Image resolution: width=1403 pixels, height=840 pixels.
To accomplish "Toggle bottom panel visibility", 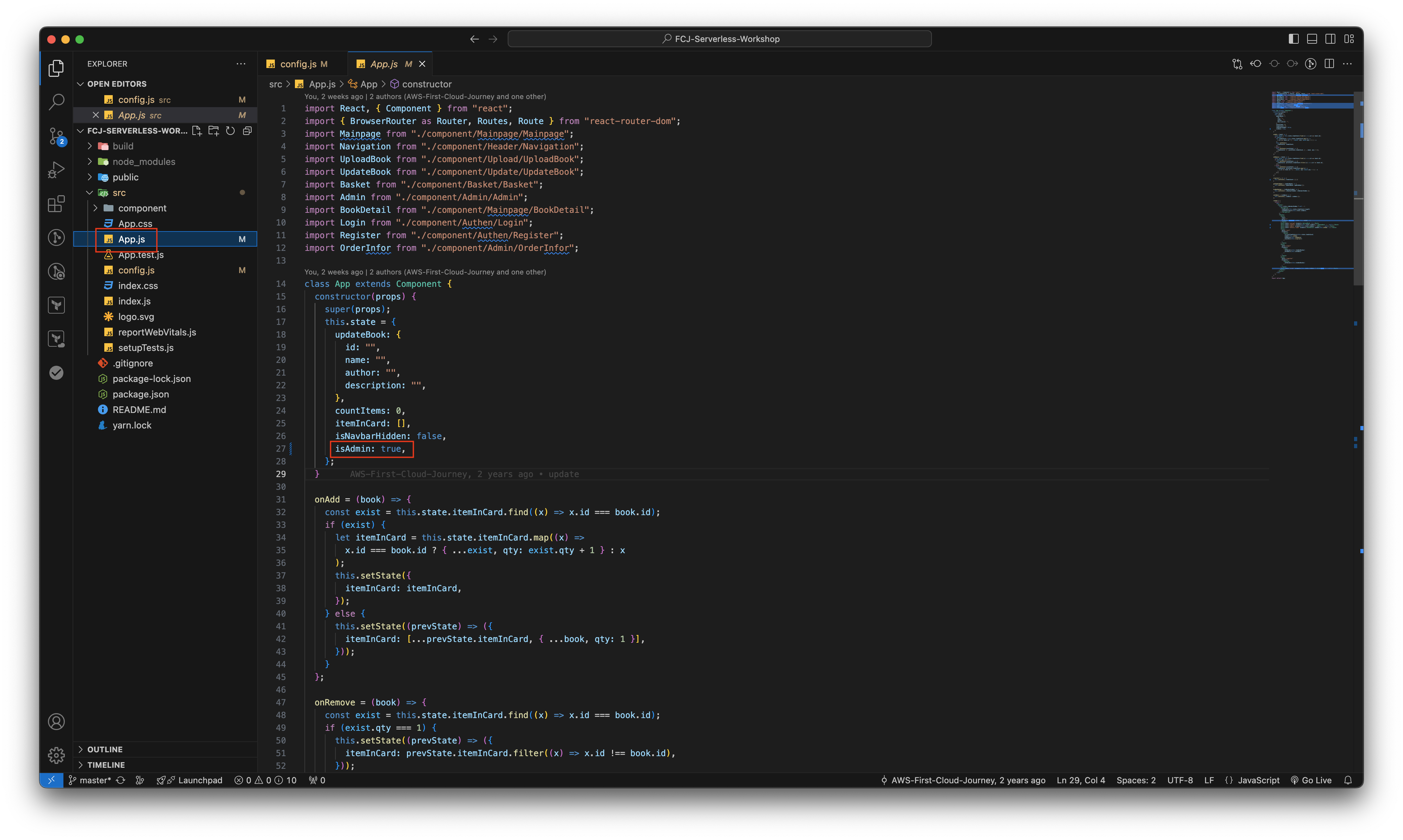I will (1312, 39).
